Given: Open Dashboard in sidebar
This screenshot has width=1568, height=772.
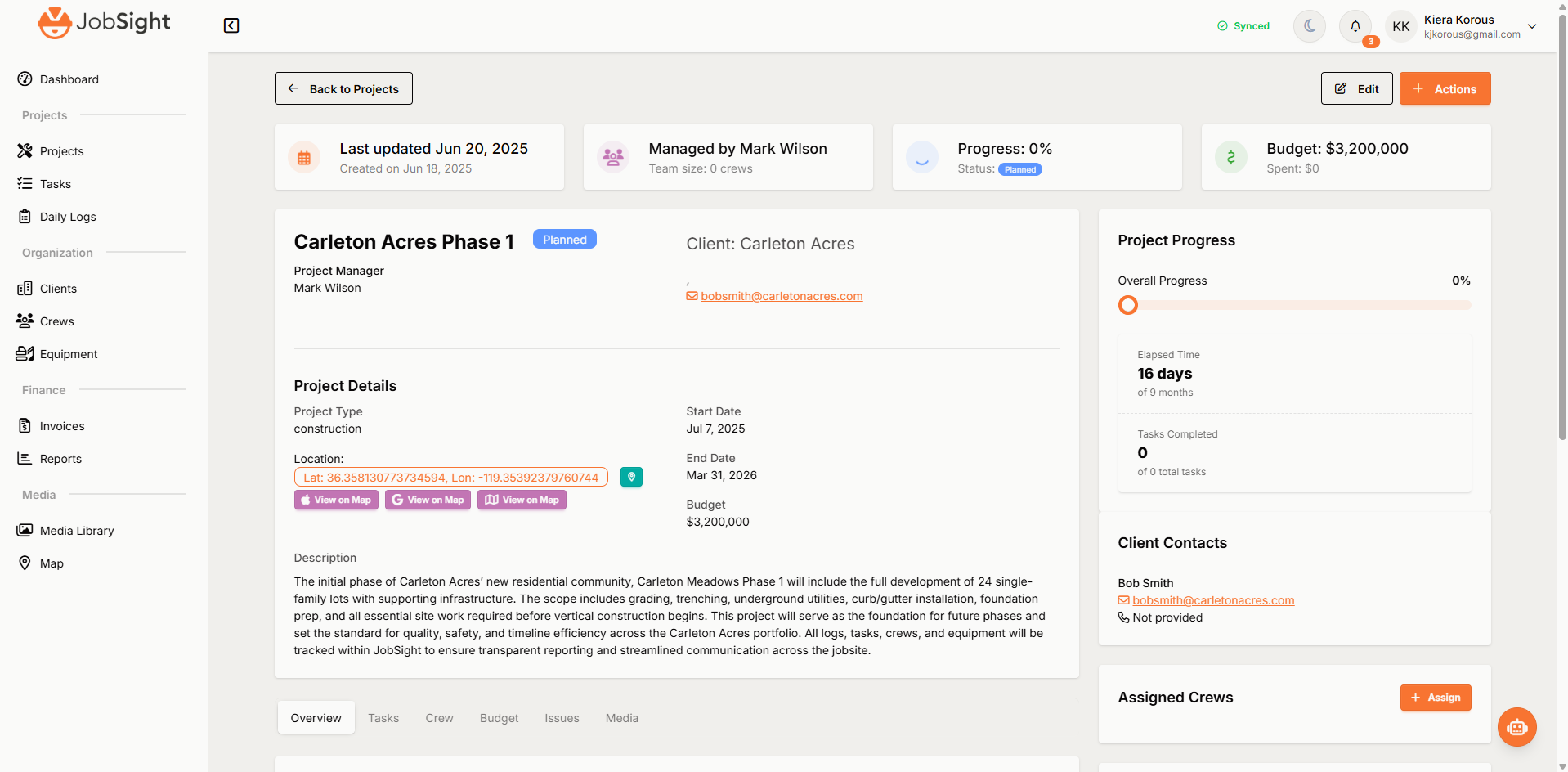Looking at the screenshot, I should point(58,79).
